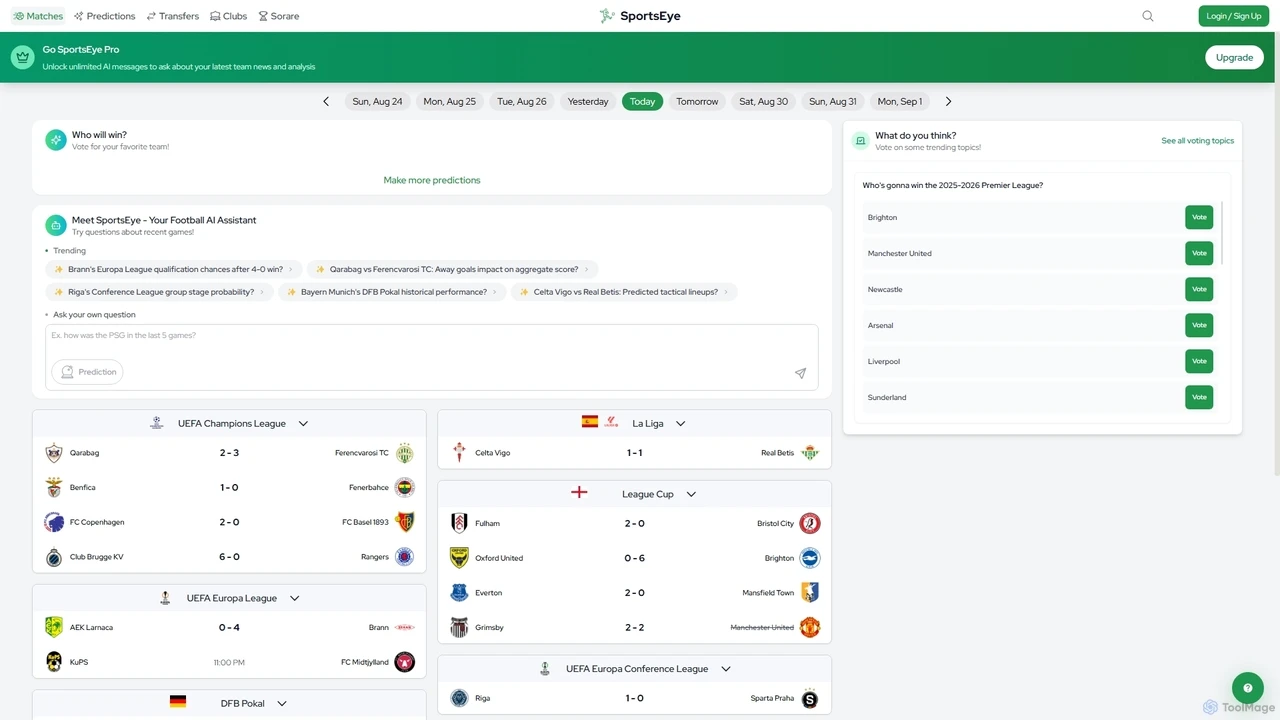Click the Everton club crest
The image size is (1280, 720).
coord(459,593)
